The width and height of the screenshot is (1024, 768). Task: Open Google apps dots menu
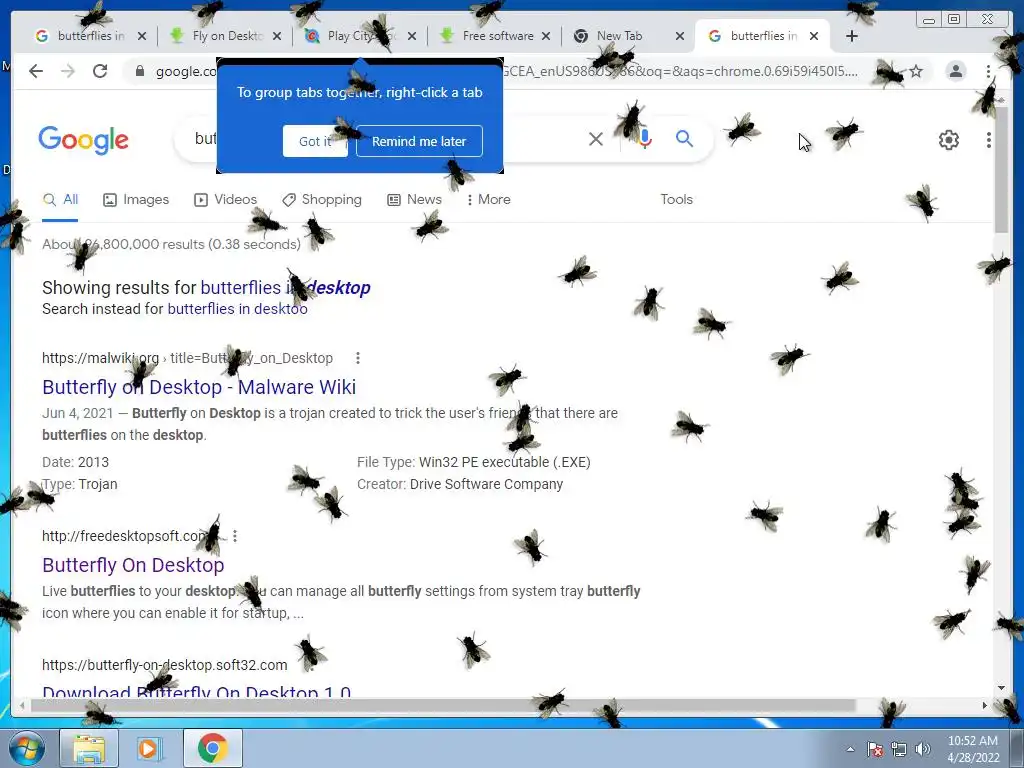point(989,140)
